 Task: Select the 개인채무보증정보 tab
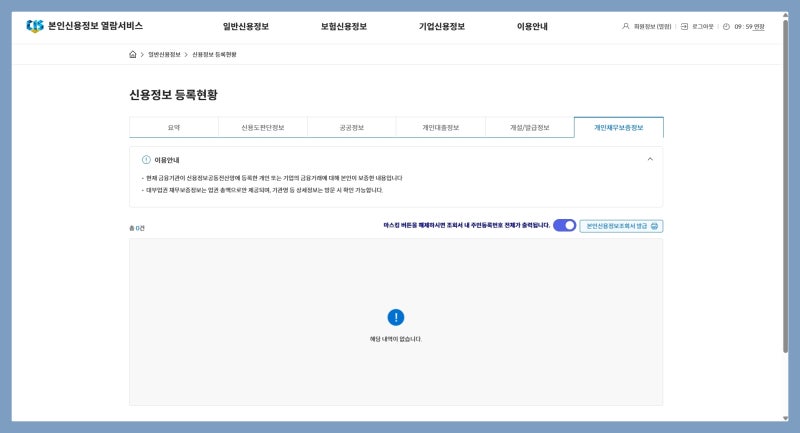pyautogui.click(x=619, y=128)
